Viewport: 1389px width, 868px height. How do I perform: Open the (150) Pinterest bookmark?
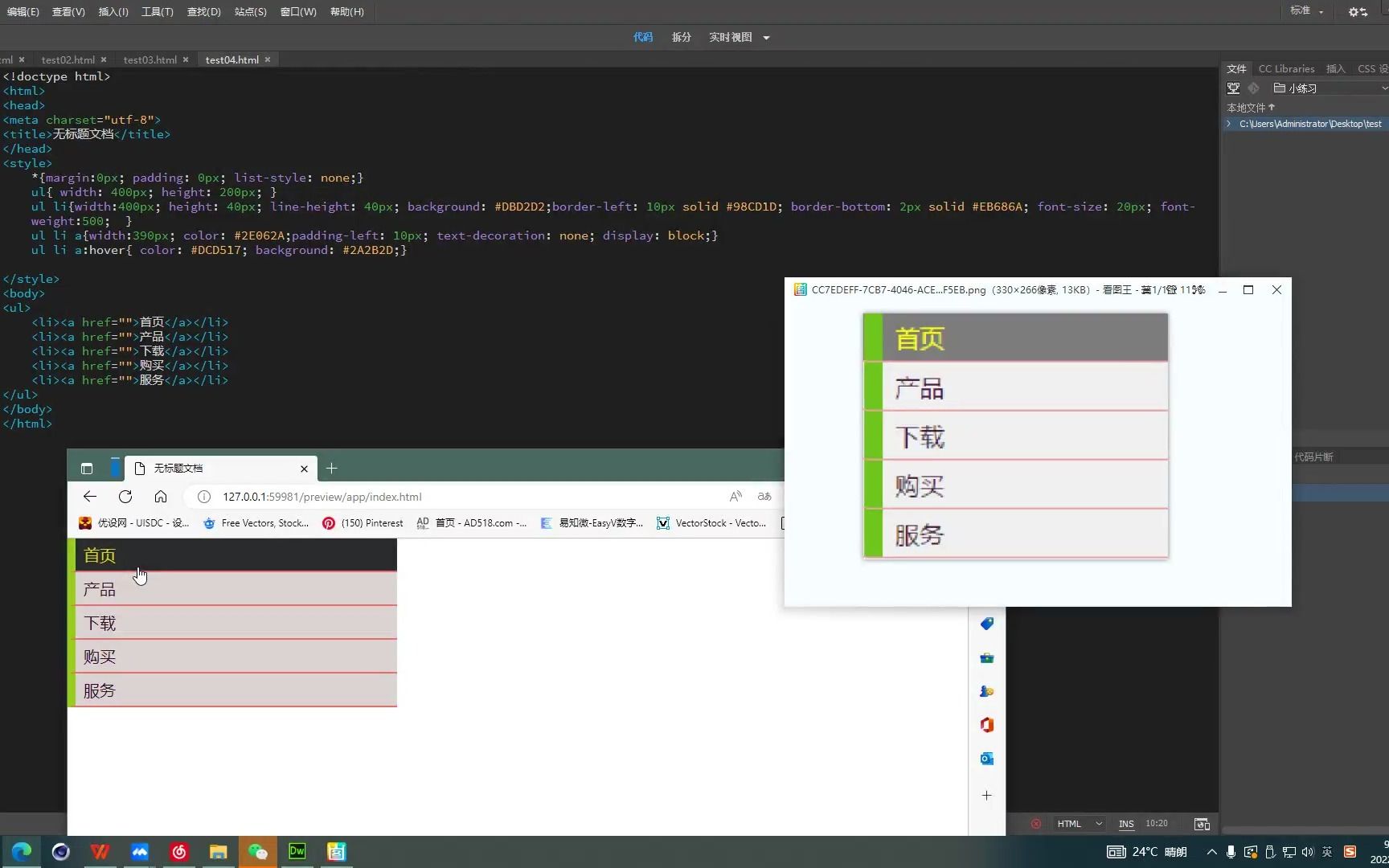(363, 523)
